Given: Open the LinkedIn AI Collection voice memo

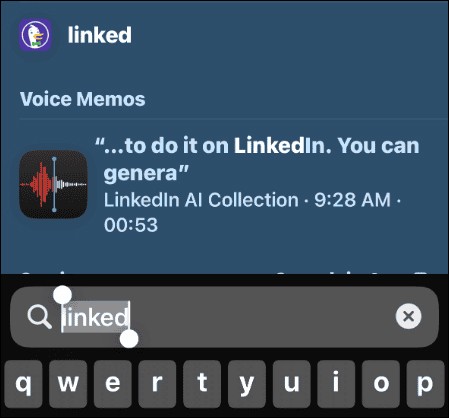Looking at the screenshot, I should pyautogui.click(x=224, y=185).
